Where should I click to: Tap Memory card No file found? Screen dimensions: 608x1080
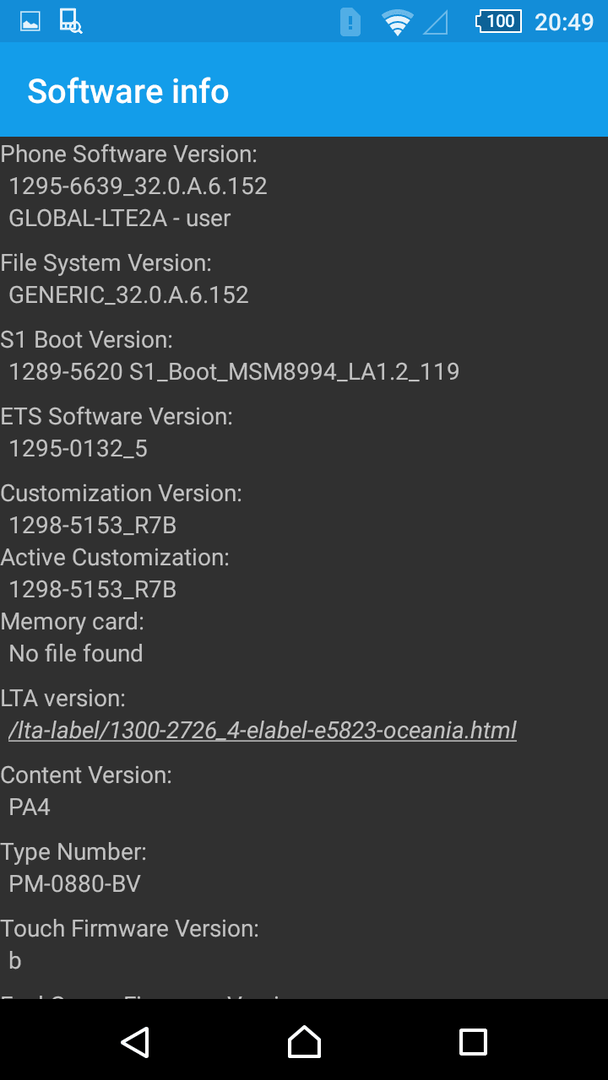pos(76,653)
